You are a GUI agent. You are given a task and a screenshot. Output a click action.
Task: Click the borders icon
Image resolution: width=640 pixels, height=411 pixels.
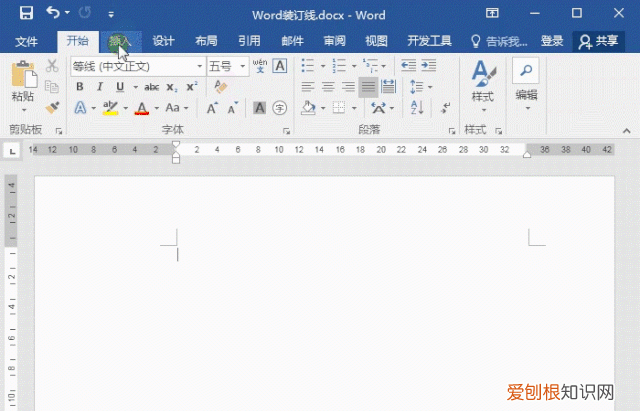[x=339, y=108]
